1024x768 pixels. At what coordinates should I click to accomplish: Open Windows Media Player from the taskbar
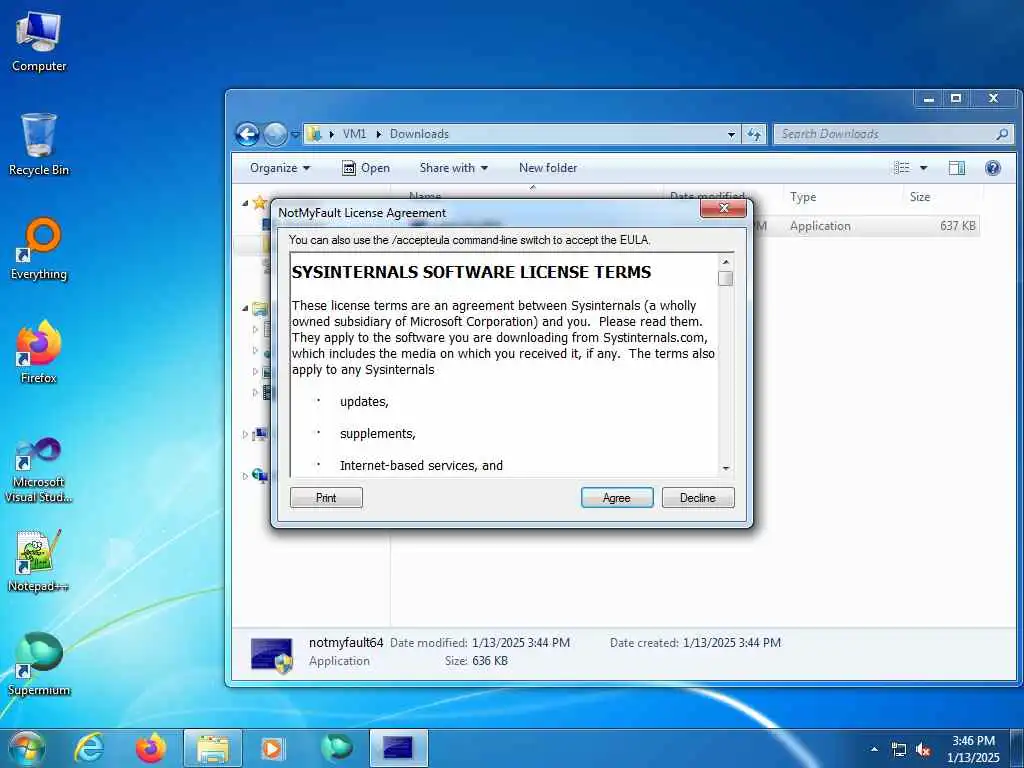272,748
